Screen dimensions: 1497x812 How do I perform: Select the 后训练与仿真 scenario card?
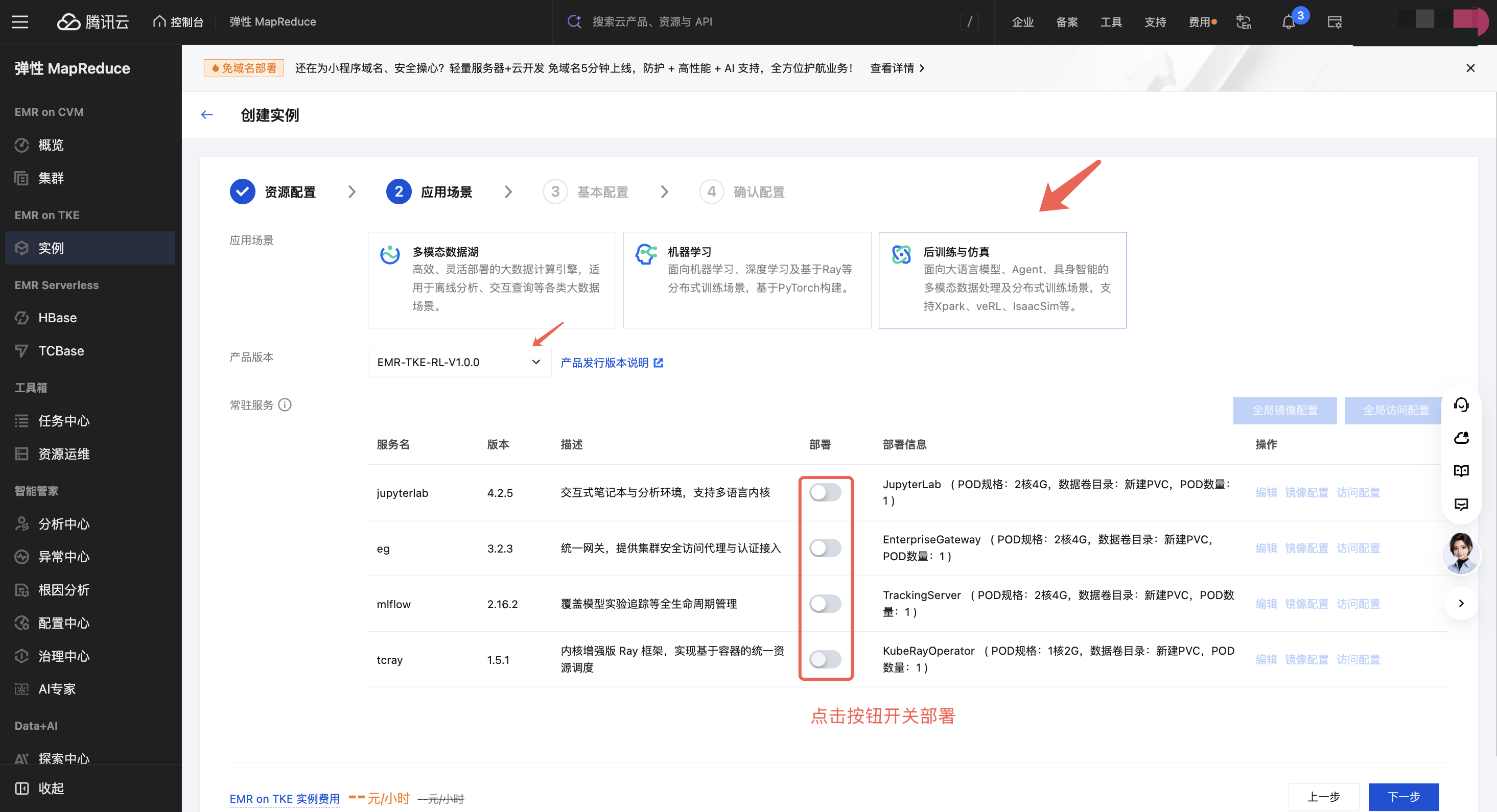pyautogui.click(x=1002, y=280)
